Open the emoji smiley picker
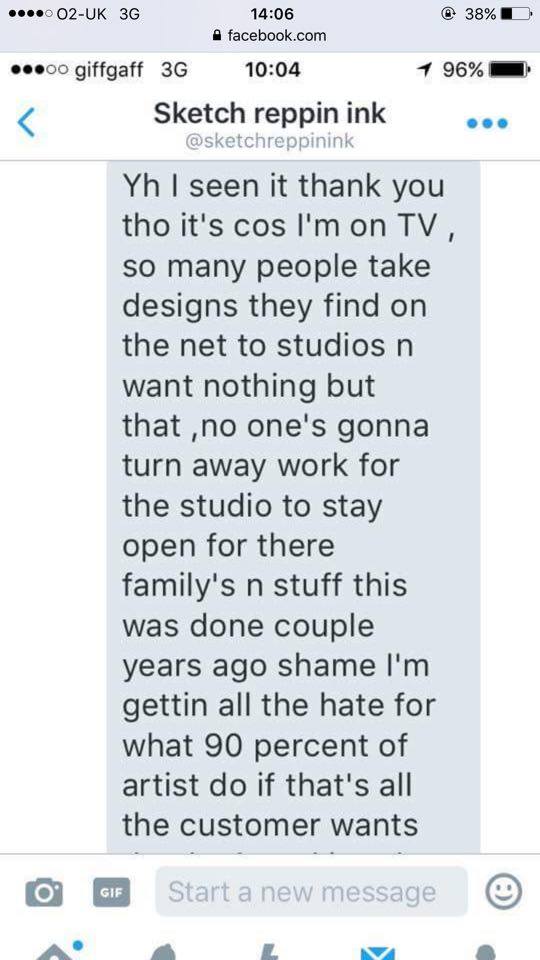Screen dimensions: 540x960 point(504,891)
